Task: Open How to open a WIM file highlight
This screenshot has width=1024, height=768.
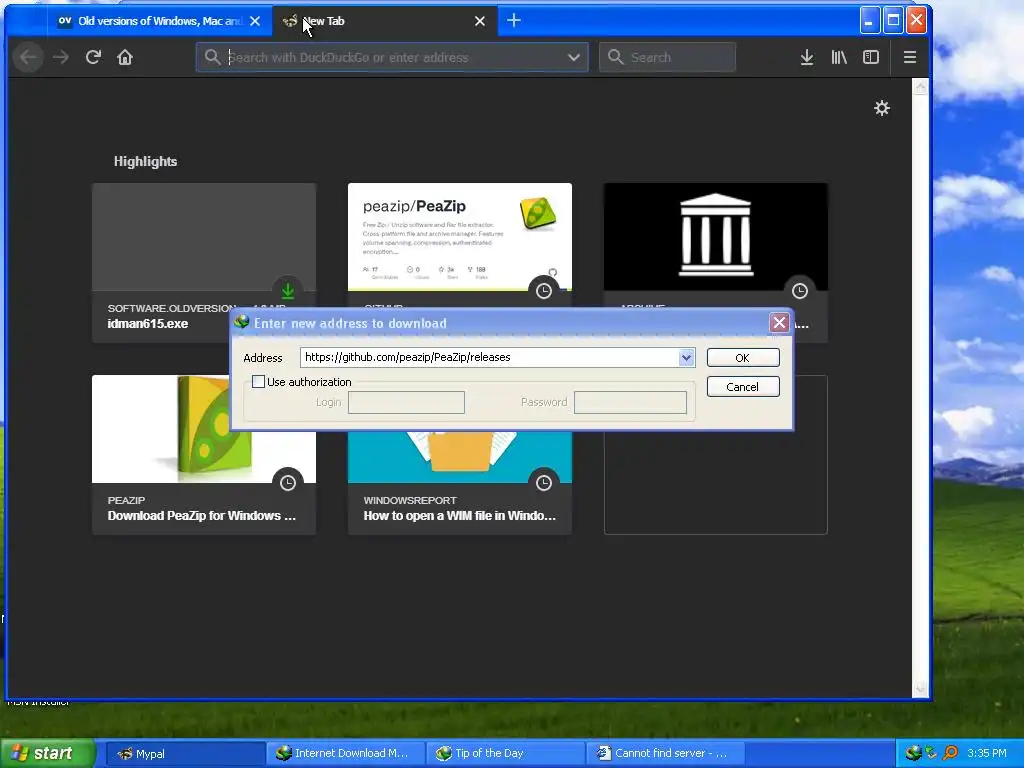Action: pyautogui.click(x=460, y=482)
